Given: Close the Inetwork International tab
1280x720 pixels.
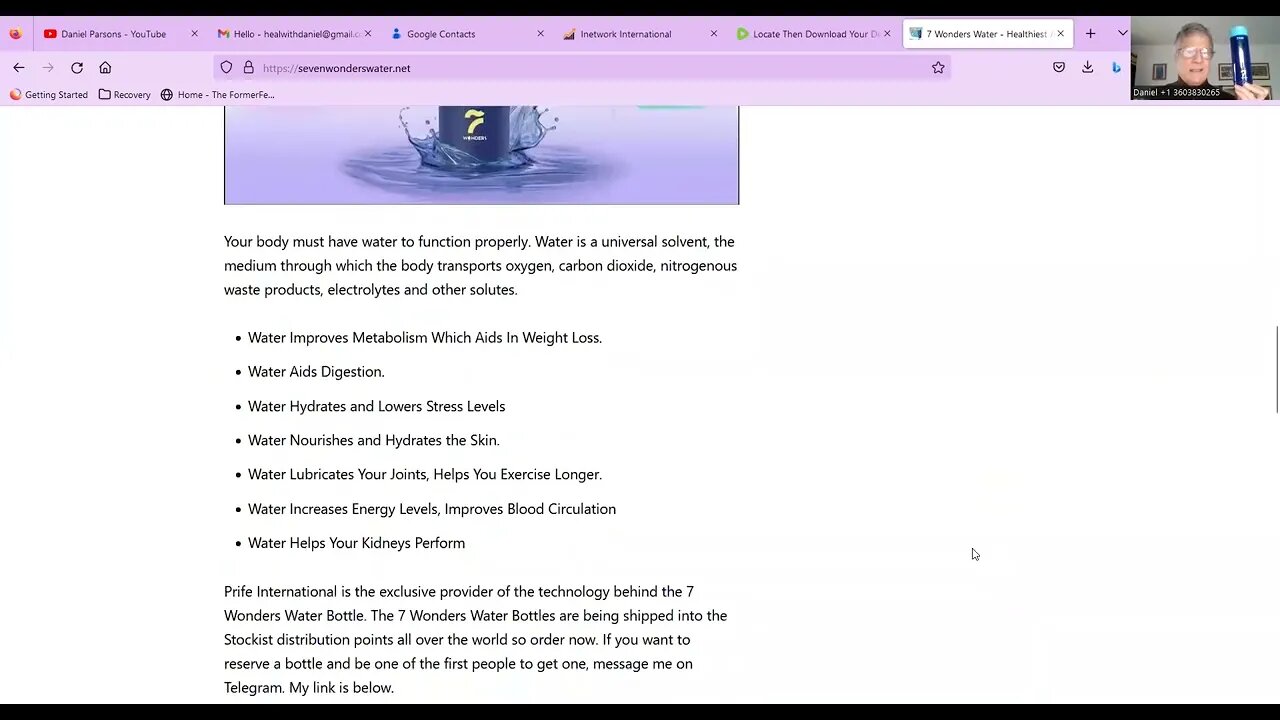Looking at the screenshot, I should (714, 34).
